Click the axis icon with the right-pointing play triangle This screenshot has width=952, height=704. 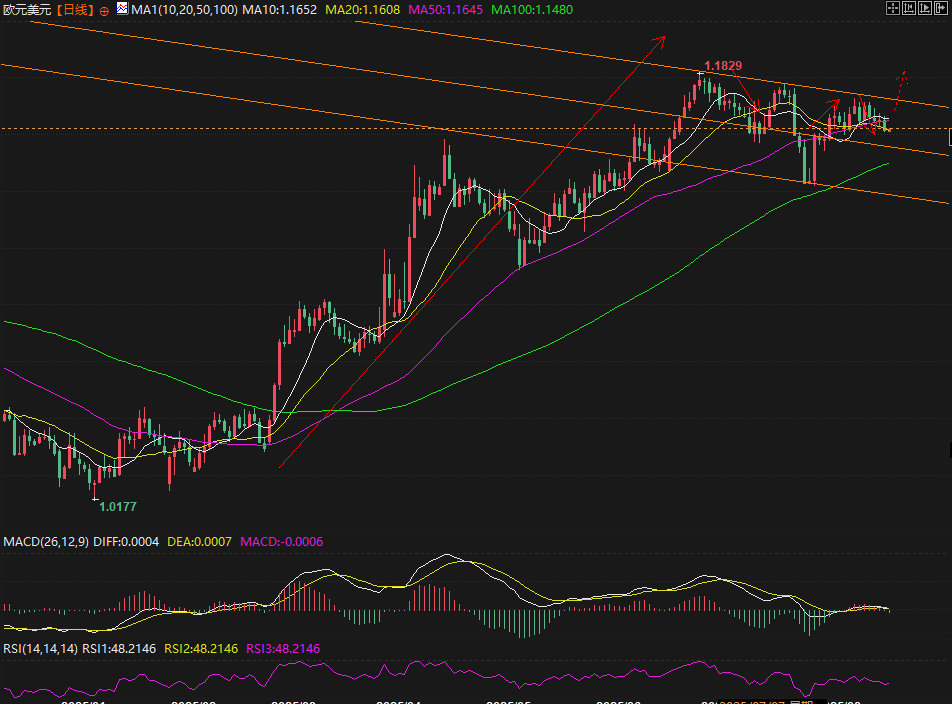point(925,8)
